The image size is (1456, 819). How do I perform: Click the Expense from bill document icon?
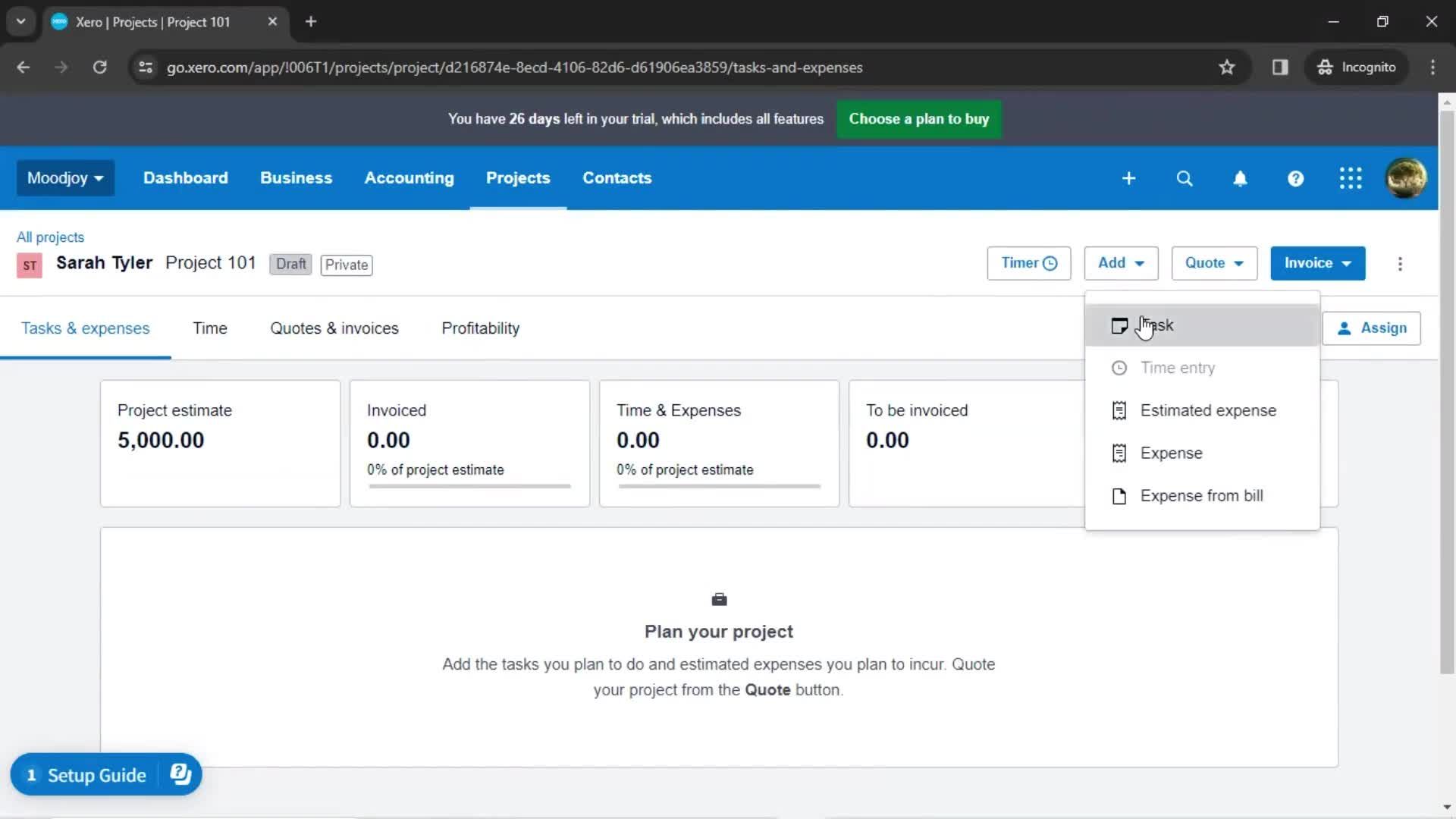pos(1119,496)
